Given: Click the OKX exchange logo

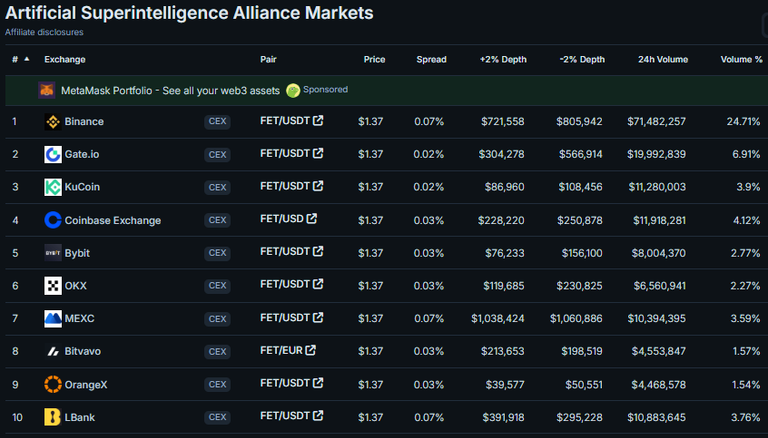Looking at the screenshot, I should click(53, 286).
